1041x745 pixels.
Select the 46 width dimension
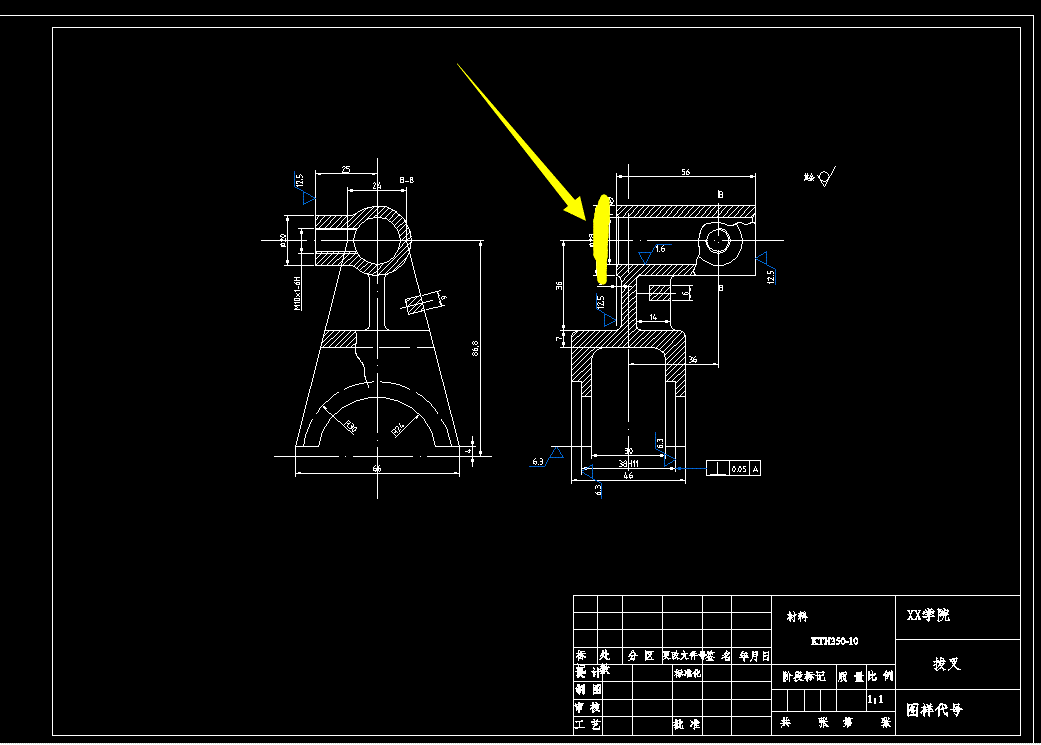[x=628, y=475]
